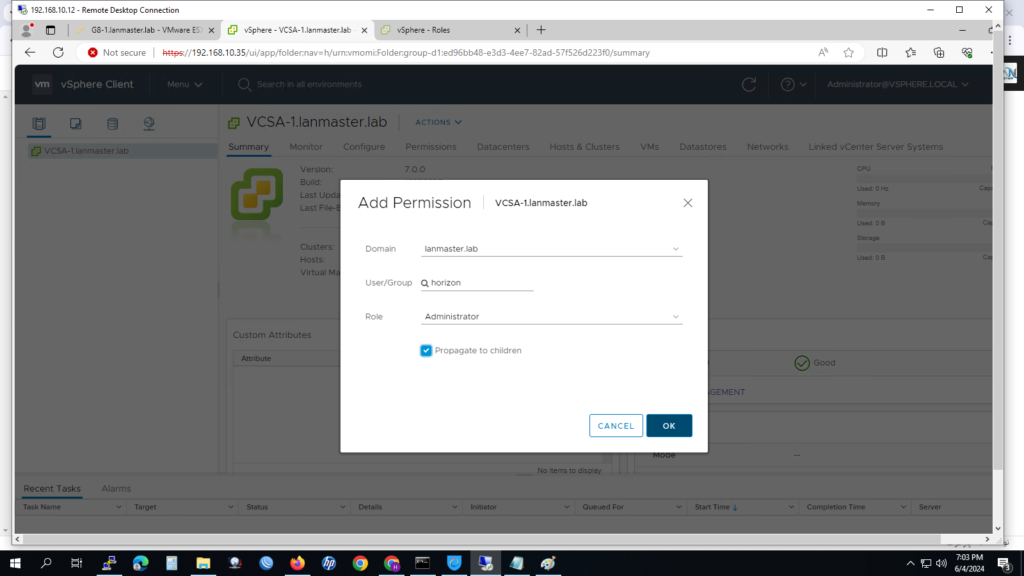Click the browser address bar URL
Screen dimensions: 1024x576
406,52
